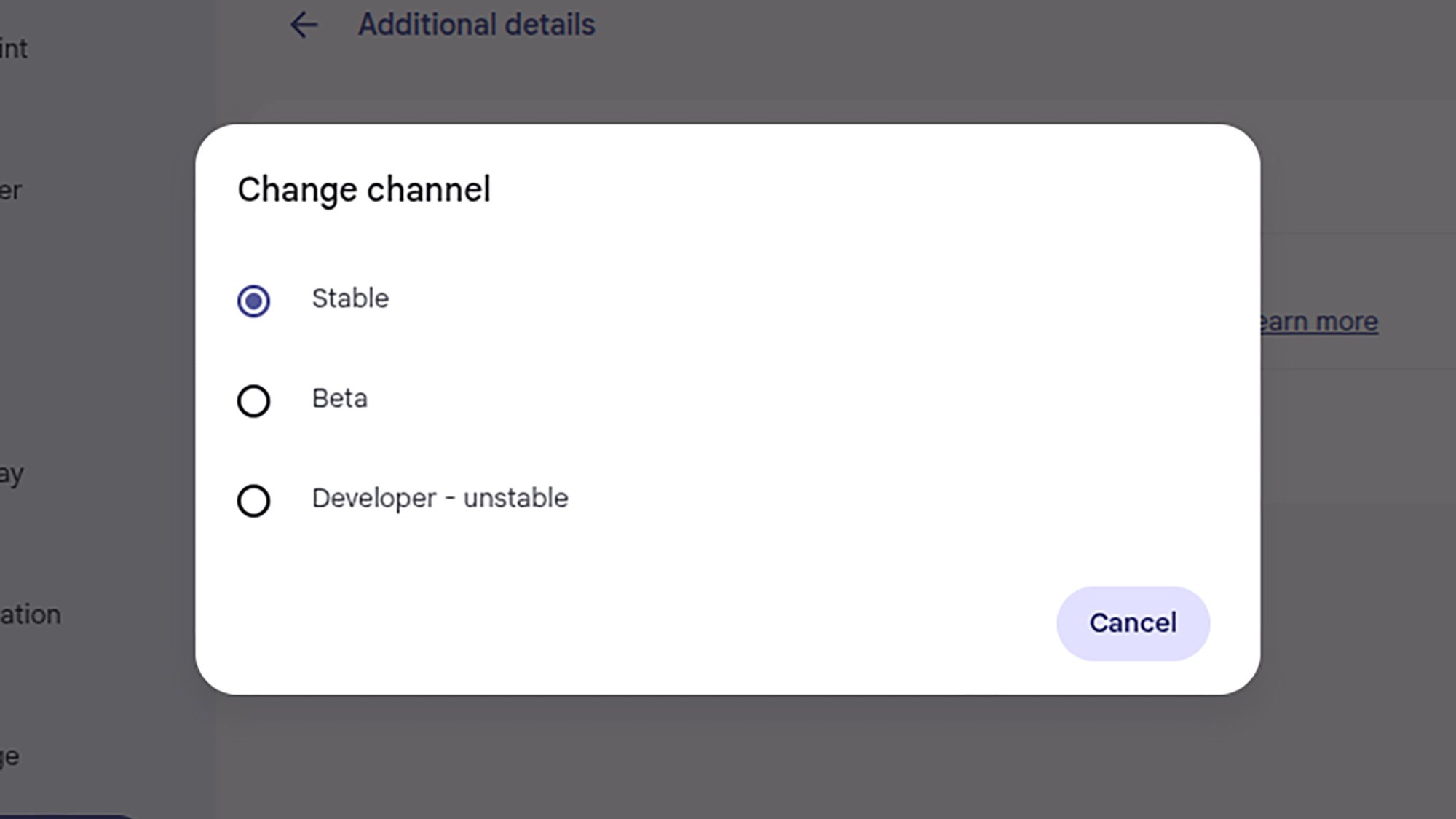This screenshot has height=819, width=1456.
Task: Click the dark pill button under the sidebar
Action: point(66,816)
